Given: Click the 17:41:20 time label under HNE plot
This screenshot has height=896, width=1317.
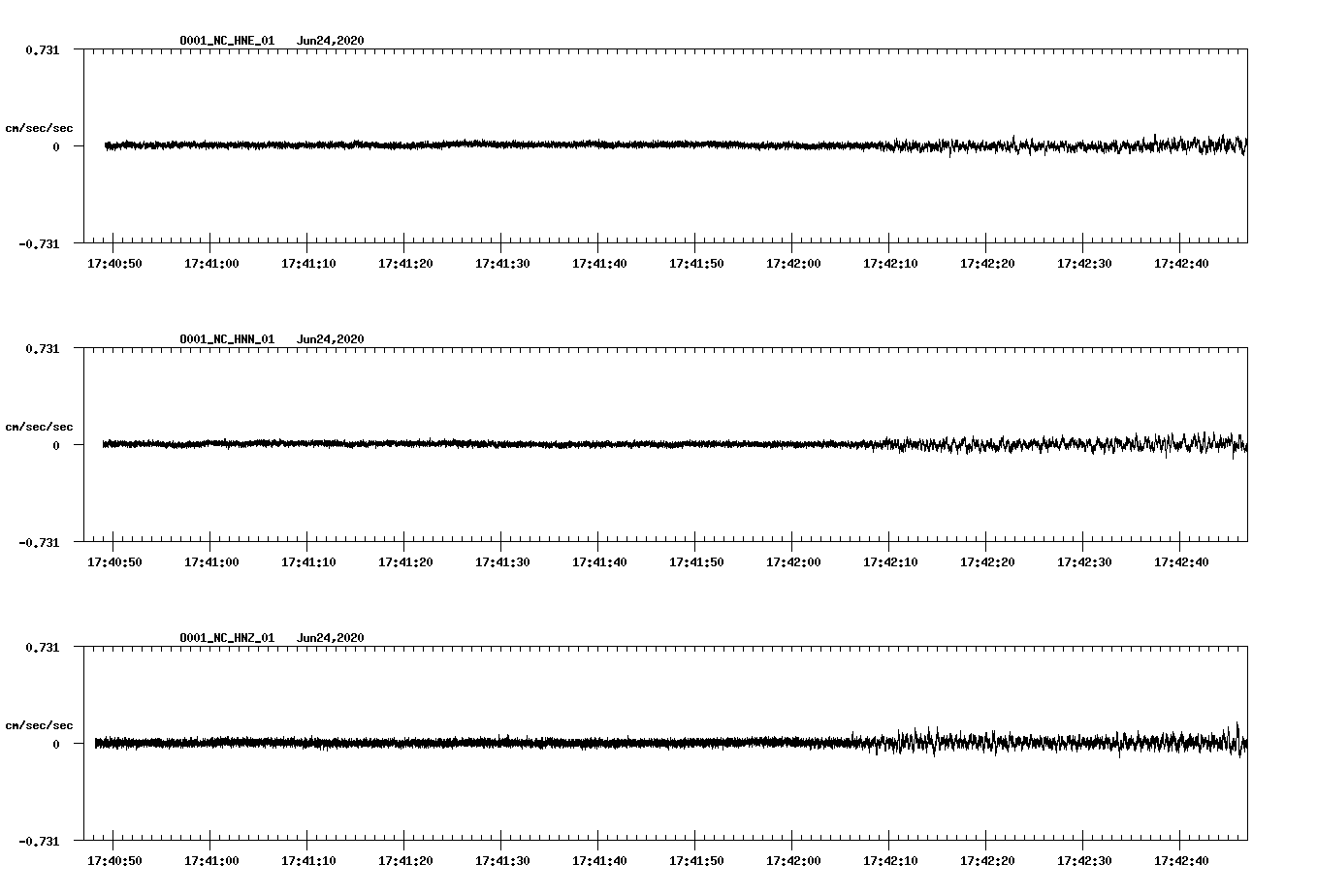Looking at the screenshot, I should [x=405, y=263].
